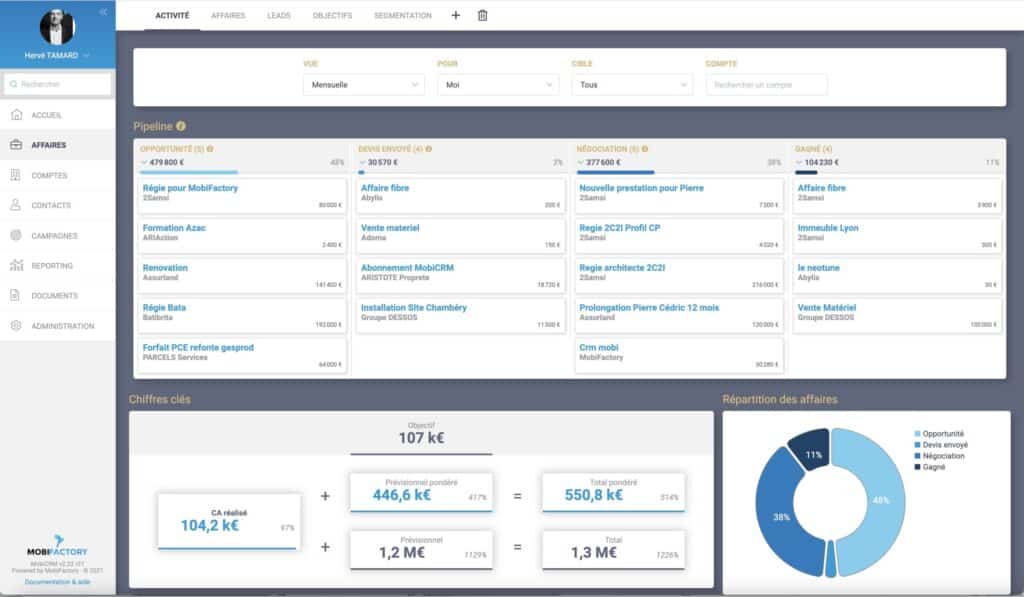
Task: Open the Régie pour MobiFactory deal
Action: 190,188
